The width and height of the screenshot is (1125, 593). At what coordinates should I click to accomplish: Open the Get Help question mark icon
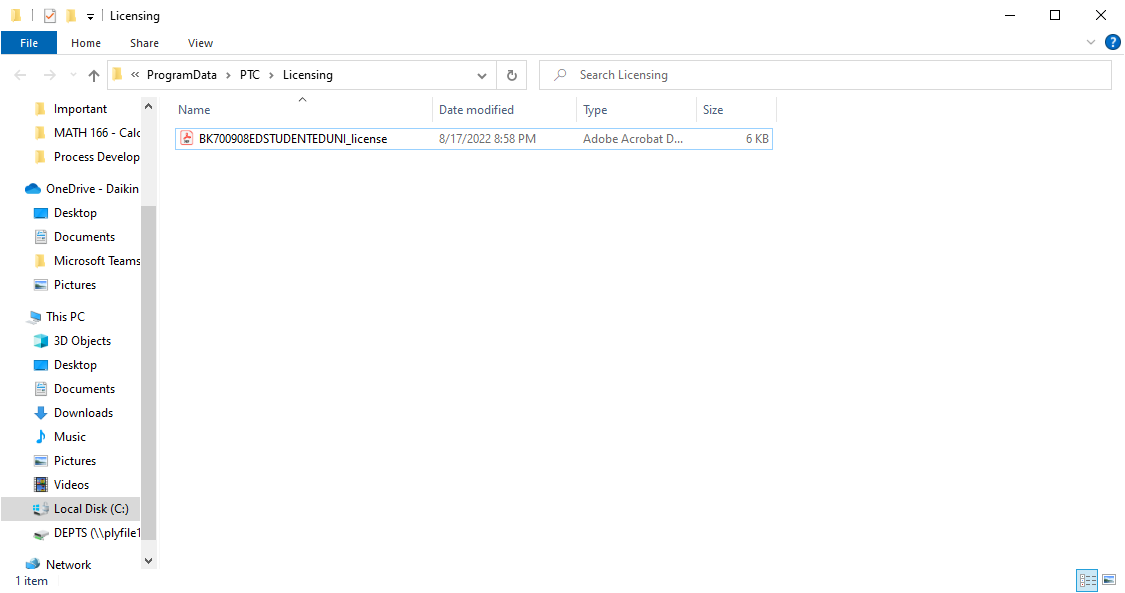tap(1113, 42)
